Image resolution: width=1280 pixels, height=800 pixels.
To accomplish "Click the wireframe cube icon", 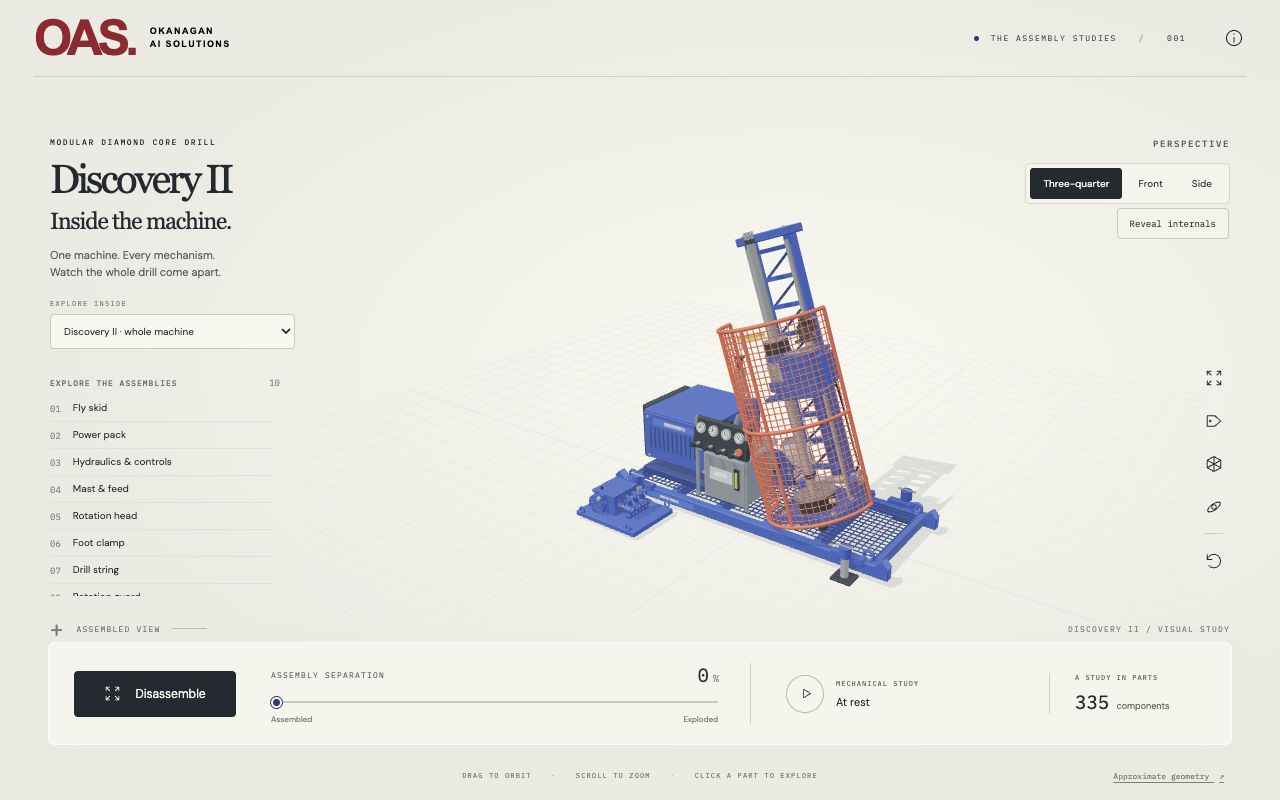I will point(1213,464).
